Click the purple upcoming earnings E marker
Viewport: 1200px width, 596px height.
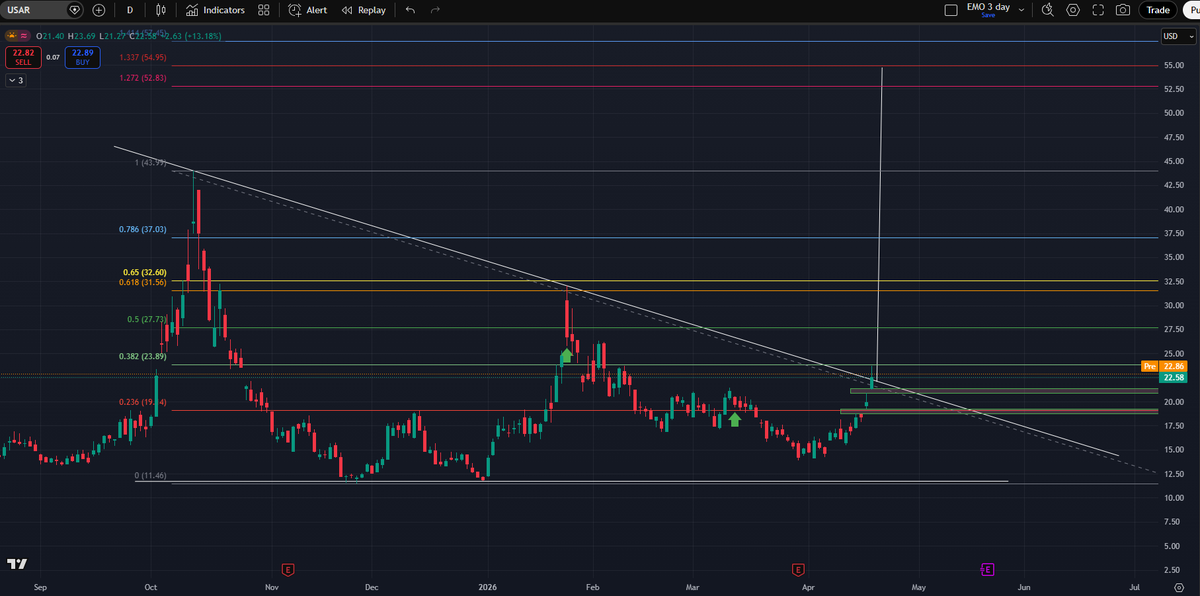point(987,569)
